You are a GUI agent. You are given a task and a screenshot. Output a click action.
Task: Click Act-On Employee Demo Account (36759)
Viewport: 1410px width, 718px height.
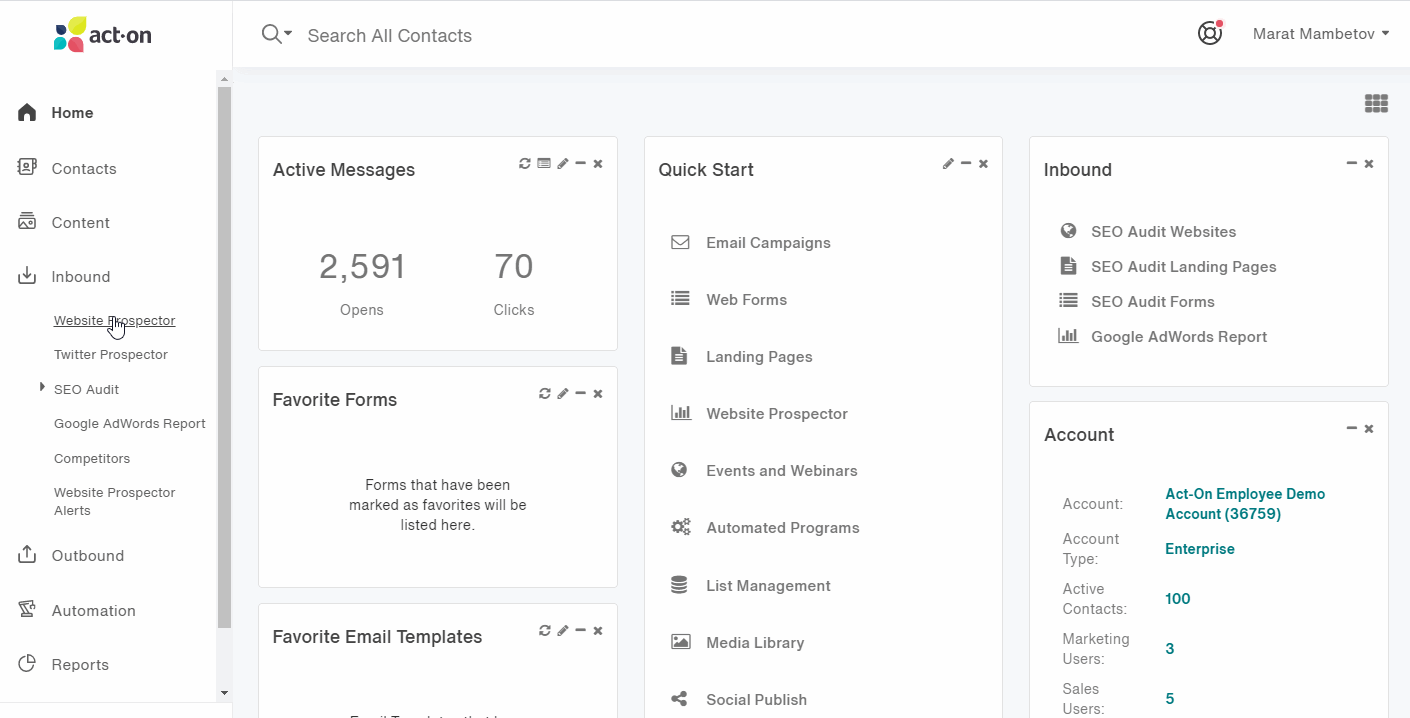pos(1245,504)
